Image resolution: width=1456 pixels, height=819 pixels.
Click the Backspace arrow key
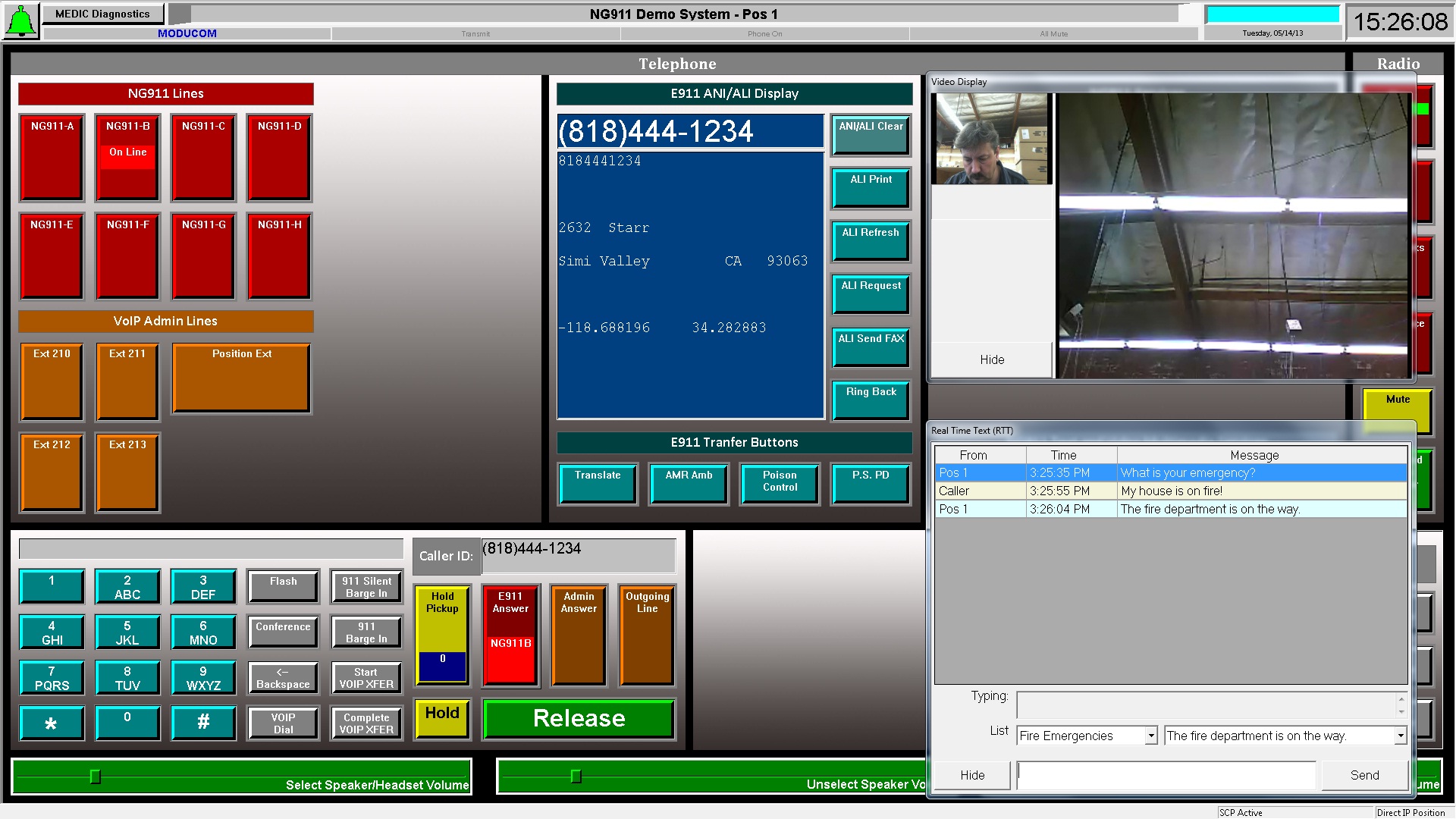click(x=282, y=678)
